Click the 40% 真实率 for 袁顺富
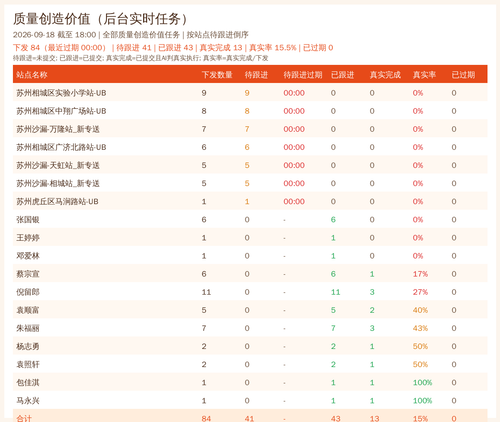The image size is (500, 422). point(420,310)
